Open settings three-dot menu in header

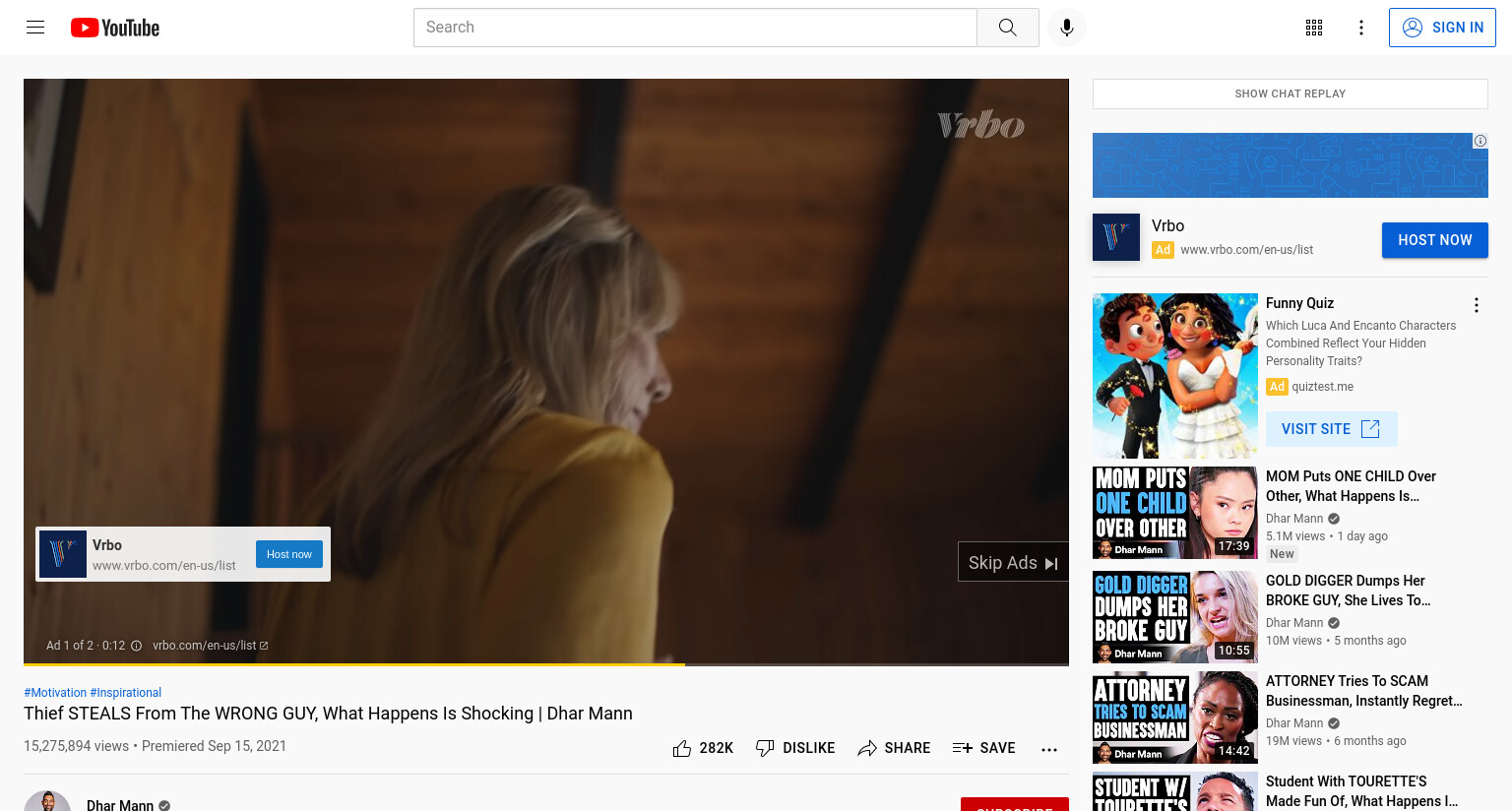[x=1361, y=28]
